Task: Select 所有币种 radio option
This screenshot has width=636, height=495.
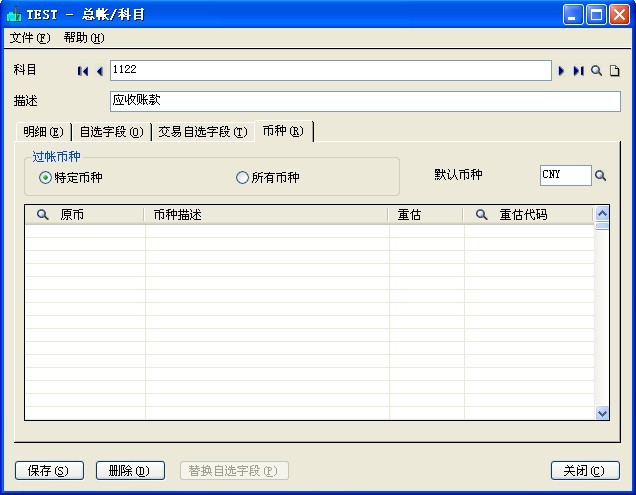Action: click(x=242, y=178)
